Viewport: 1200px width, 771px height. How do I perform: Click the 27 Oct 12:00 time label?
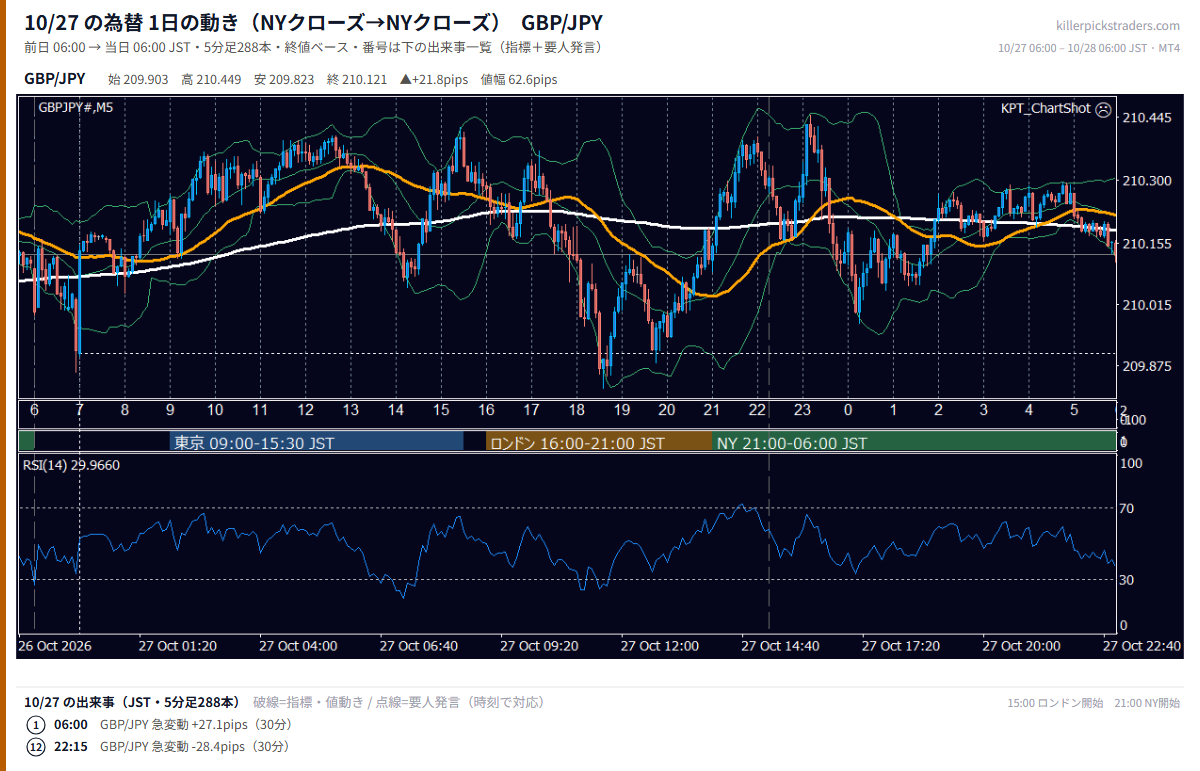click(x=659, y=646)
